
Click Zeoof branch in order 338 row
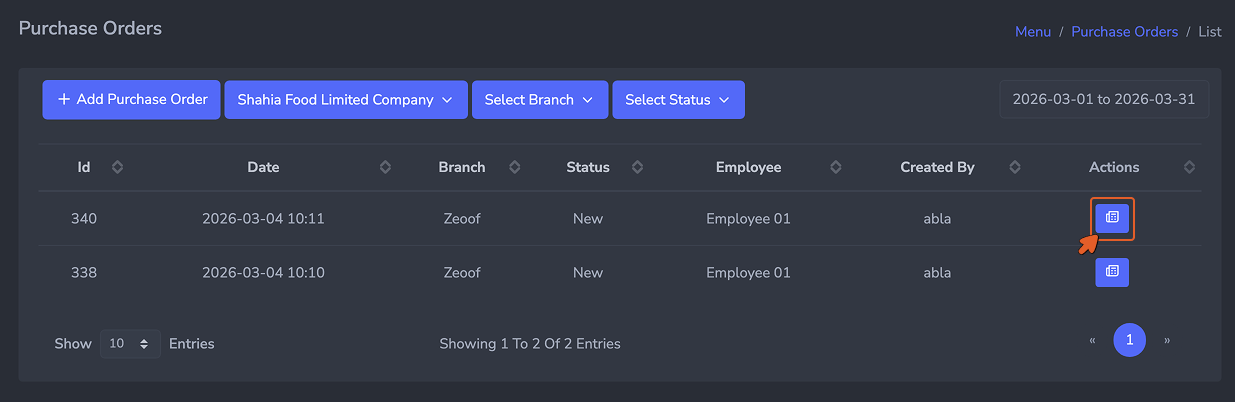click(462, 272)
